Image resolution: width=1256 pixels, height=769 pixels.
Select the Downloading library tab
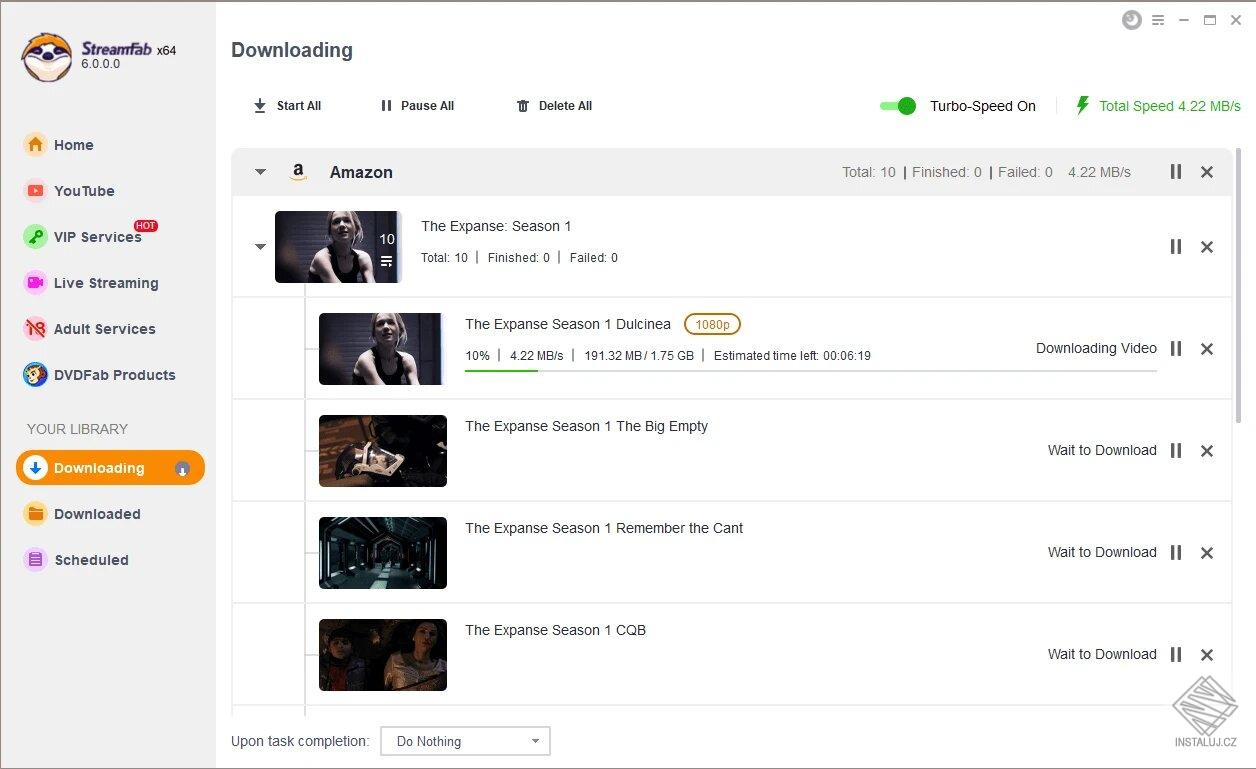pos(110,468)
